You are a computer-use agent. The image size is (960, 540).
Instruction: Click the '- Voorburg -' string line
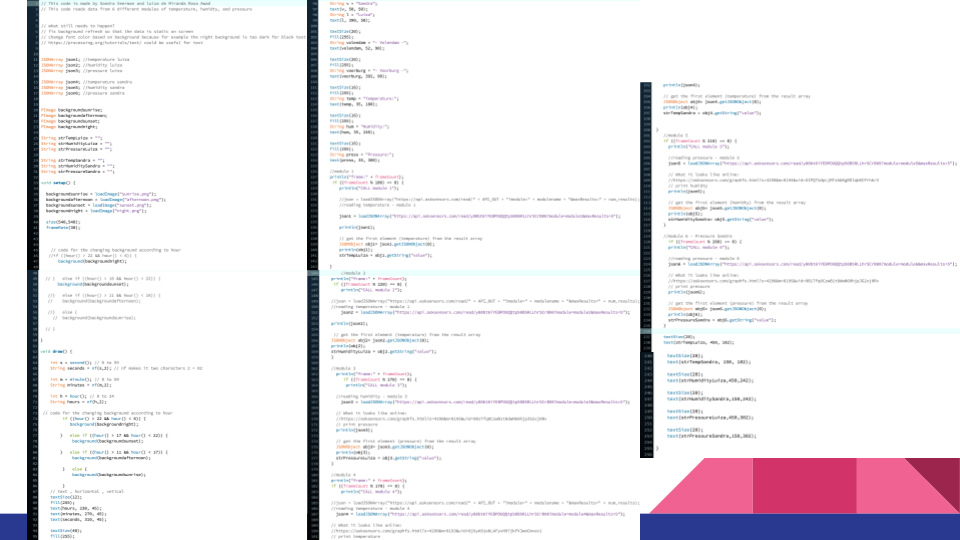click(x=369, y=71)
